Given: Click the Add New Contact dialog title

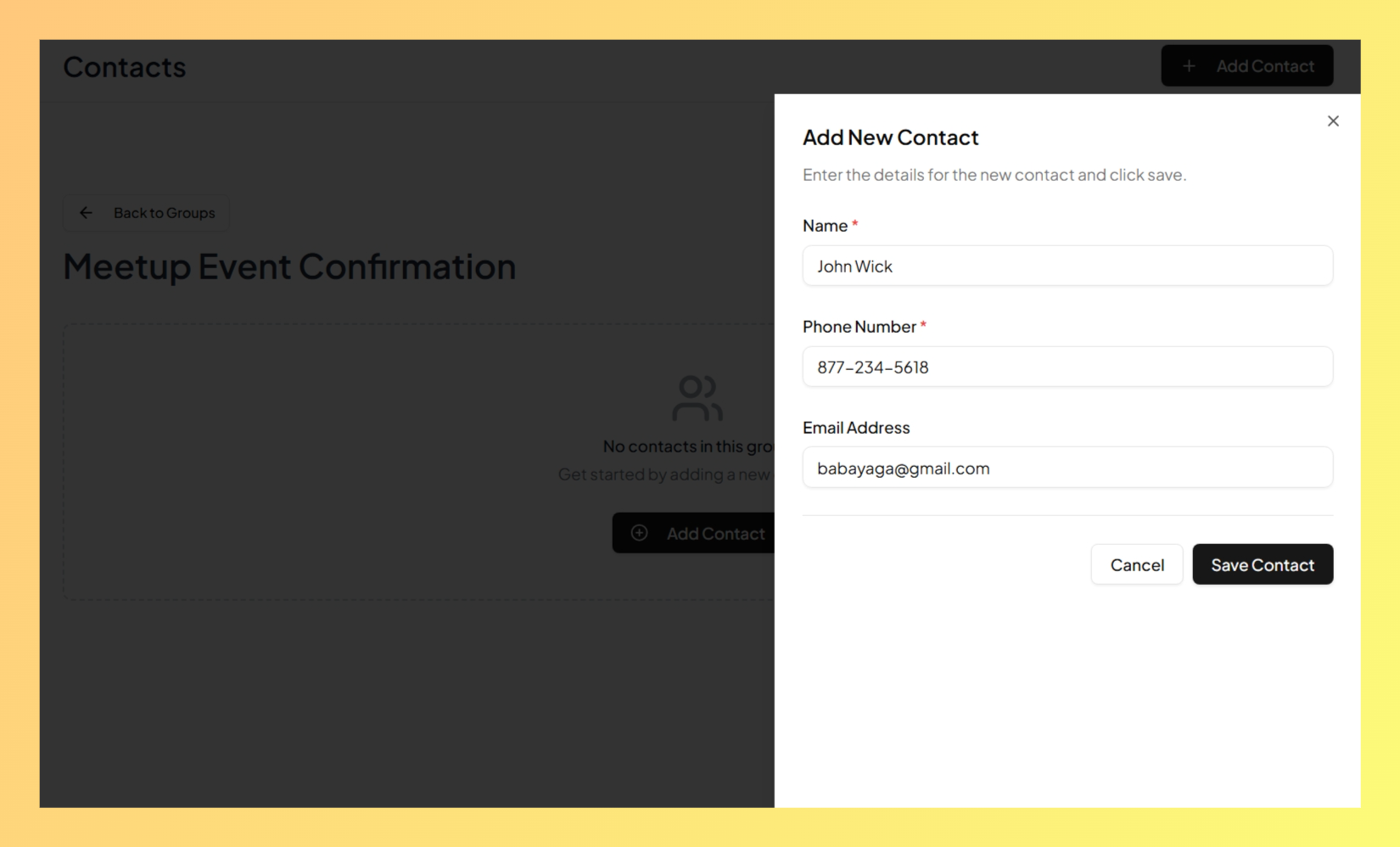Looking at the screenshot, I should (x=890, y=137).
